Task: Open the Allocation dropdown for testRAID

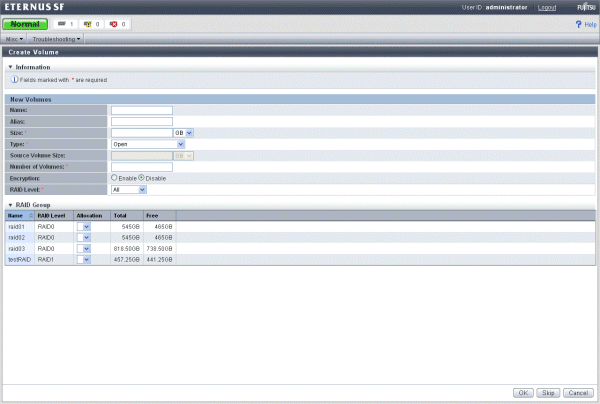Action: pyautogui.click(x=83, y=260)
